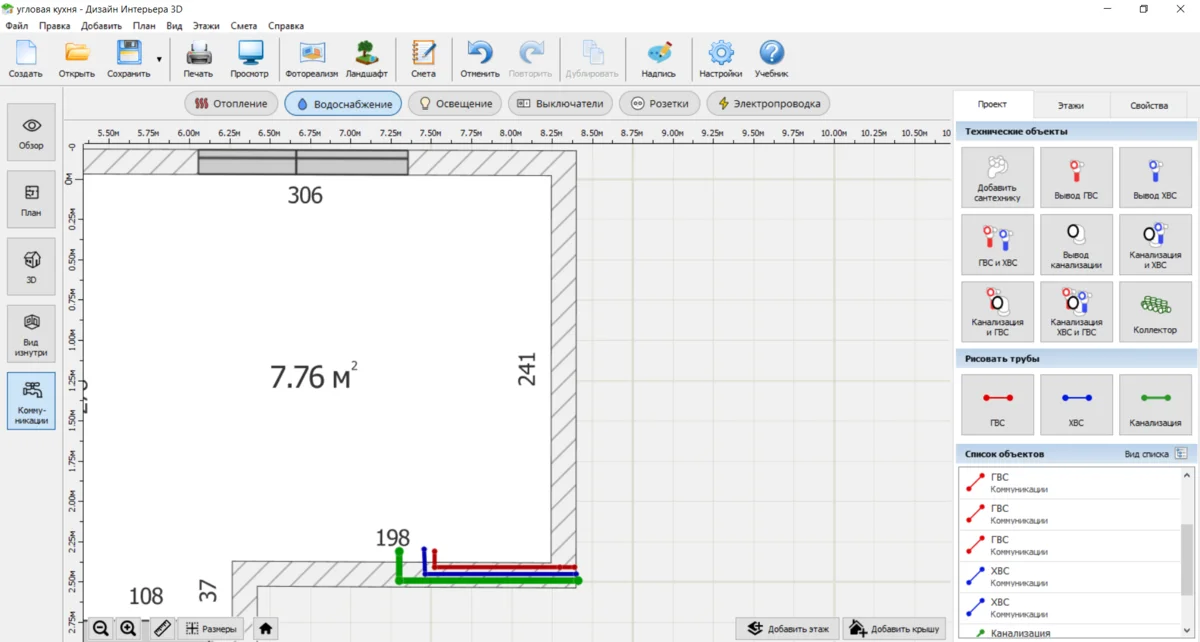This screenshot has width=1200, height=642.
Task: Click the ruler measurement tool icon
Action: pyautogui.click(x=163, y=629)
